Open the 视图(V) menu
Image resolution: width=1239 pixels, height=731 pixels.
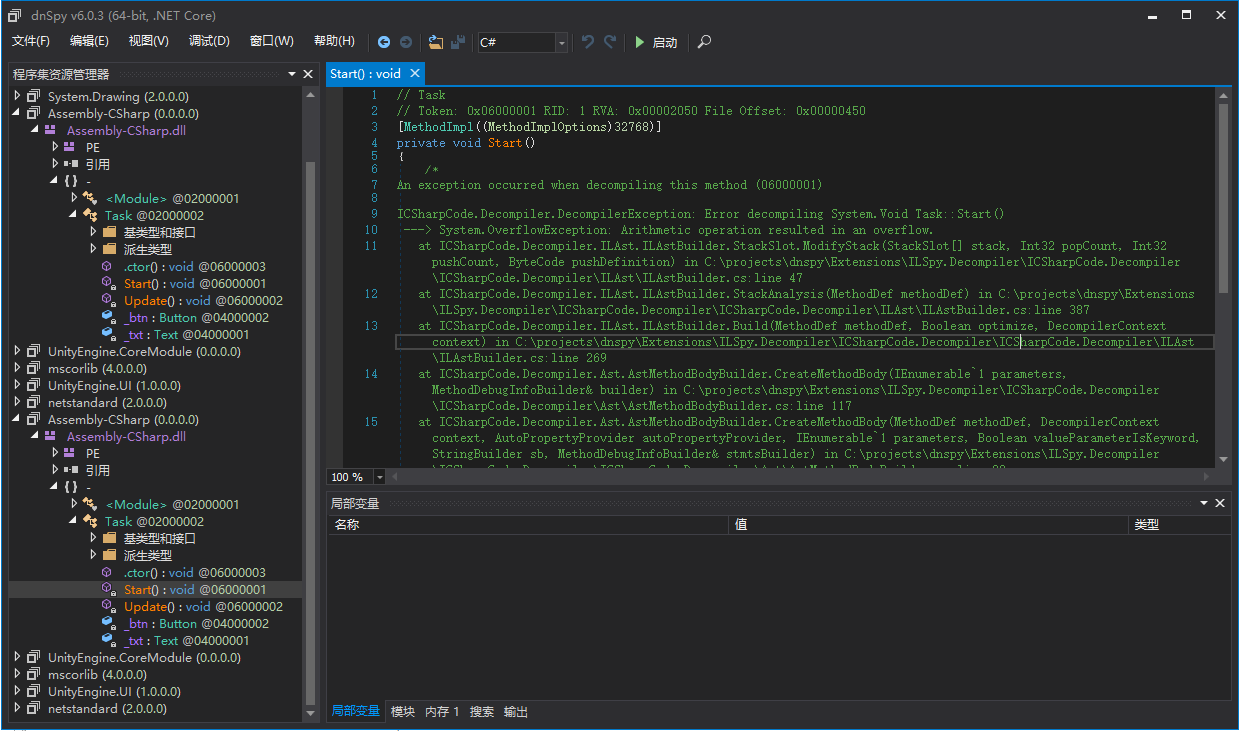[149, 41]
